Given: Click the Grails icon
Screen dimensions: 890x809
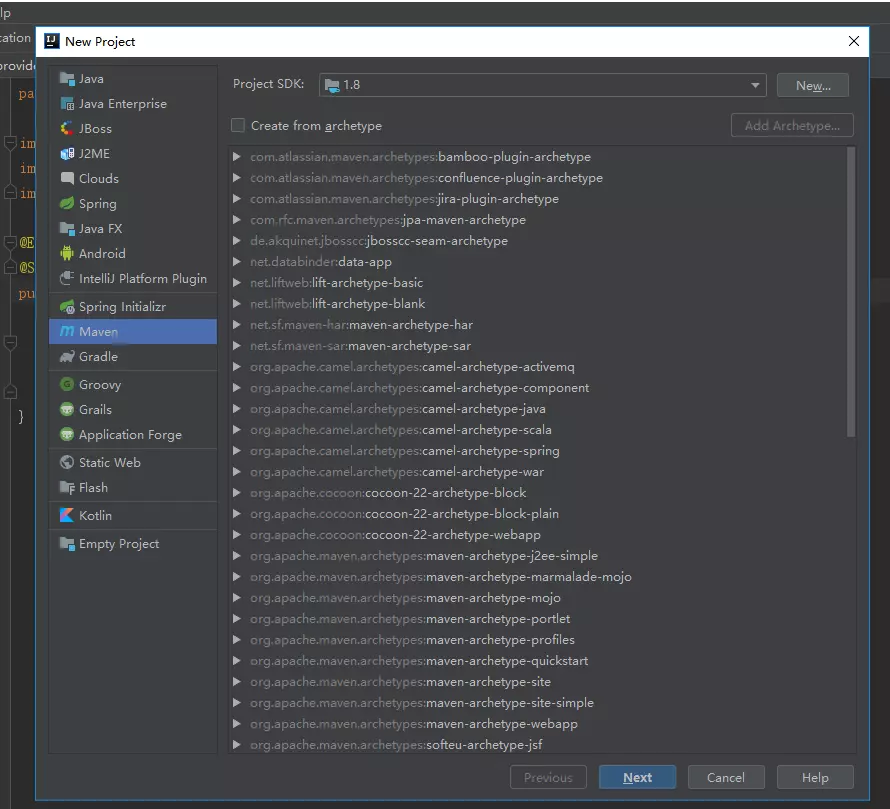Looking at the screenshot, I should tap(67, 410).
